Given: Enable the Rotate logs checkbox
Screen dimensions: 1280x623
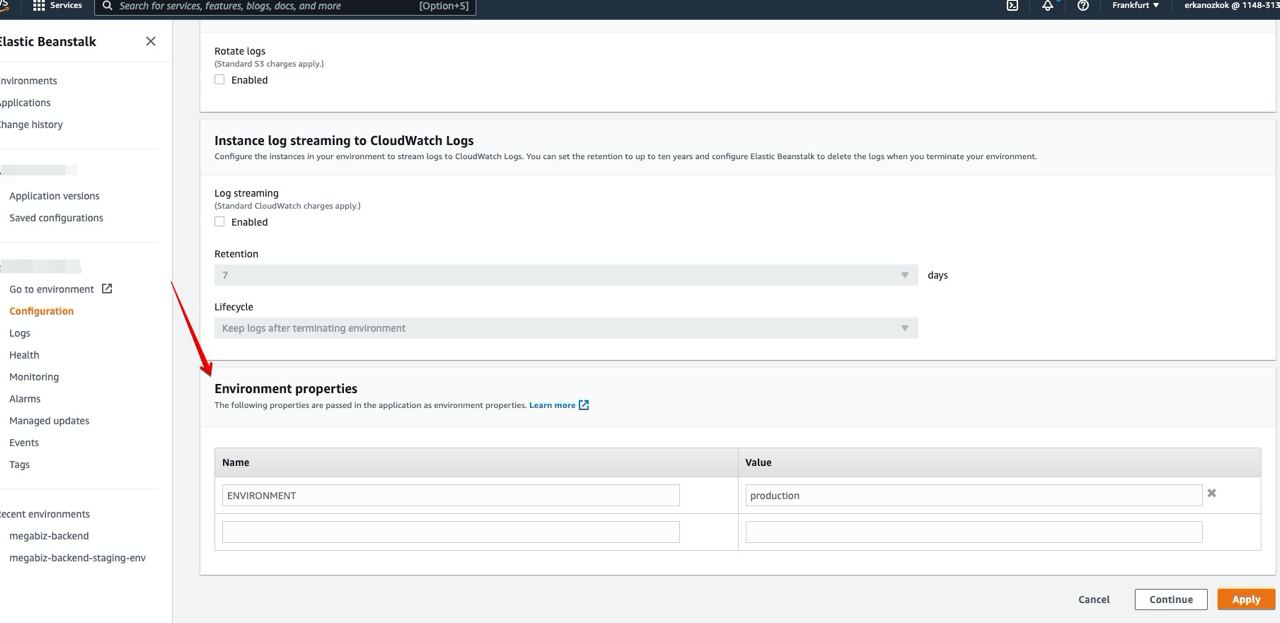Looking at the screenshot, I should [220, 80].
